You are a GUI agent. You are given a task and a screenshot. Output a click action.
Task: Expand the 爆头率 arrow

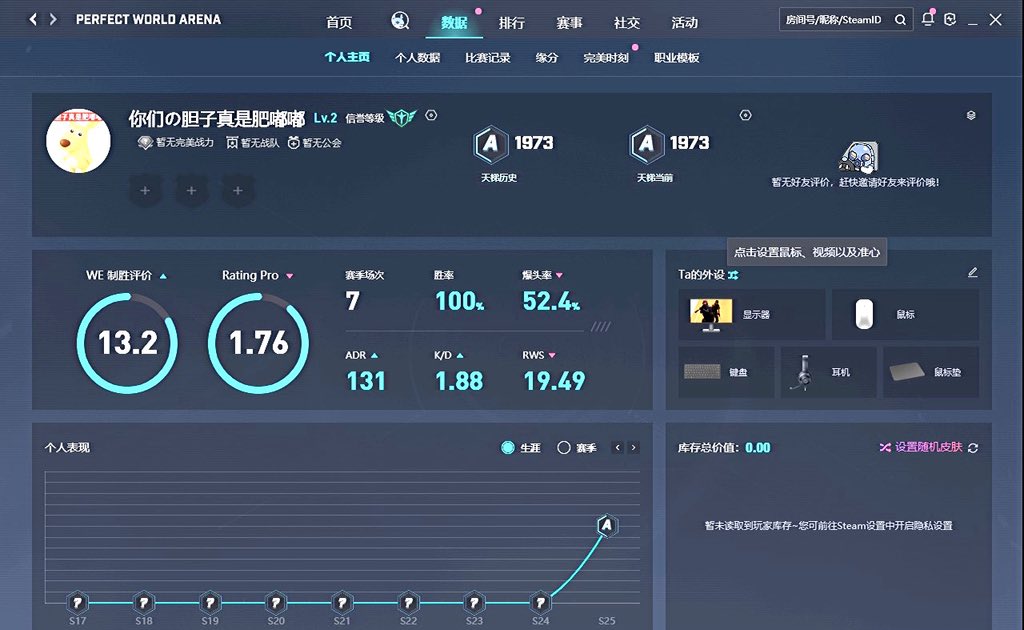559,276
